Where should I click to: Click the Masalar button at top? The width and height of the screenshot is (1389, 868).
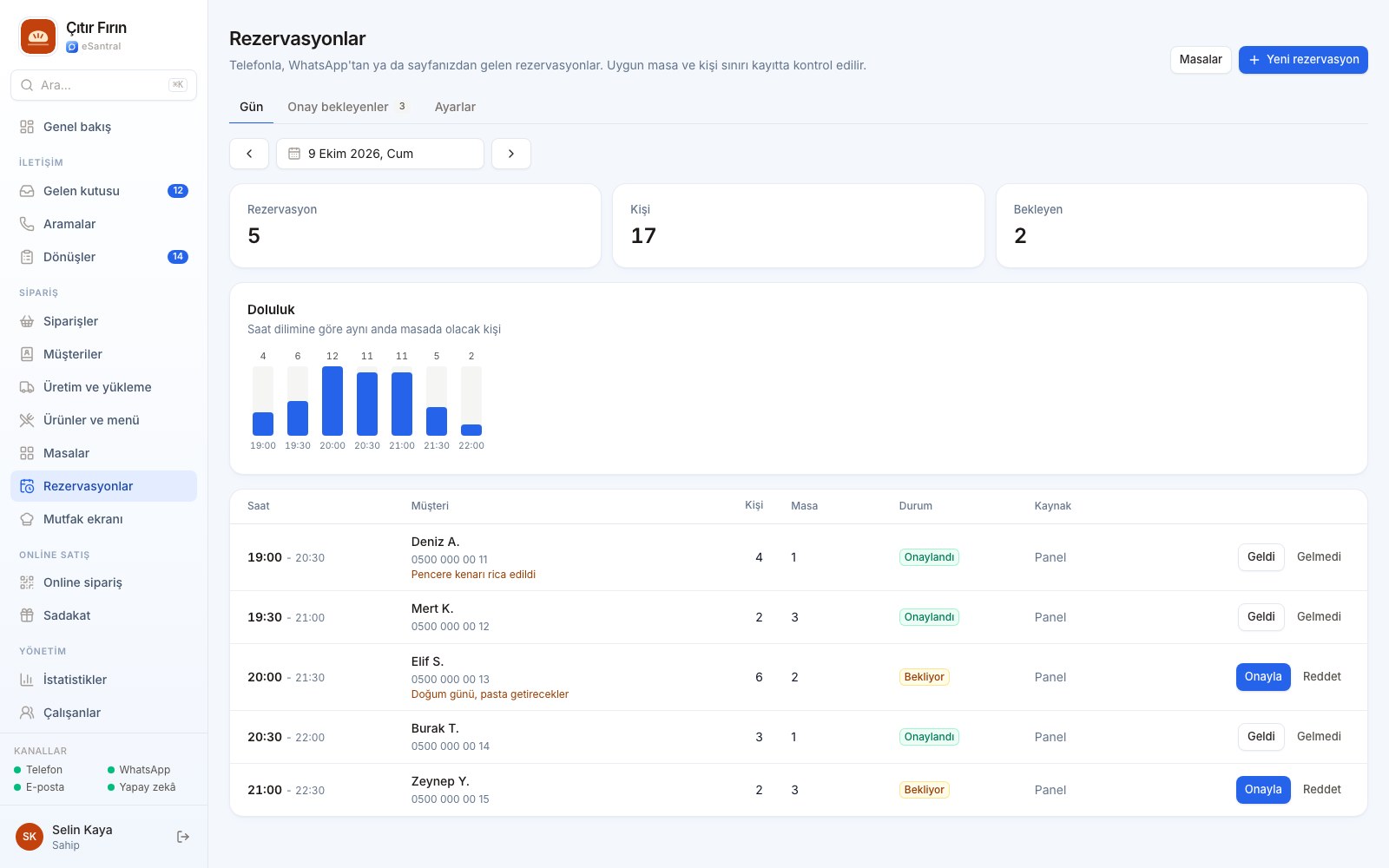coord(1201,60)
